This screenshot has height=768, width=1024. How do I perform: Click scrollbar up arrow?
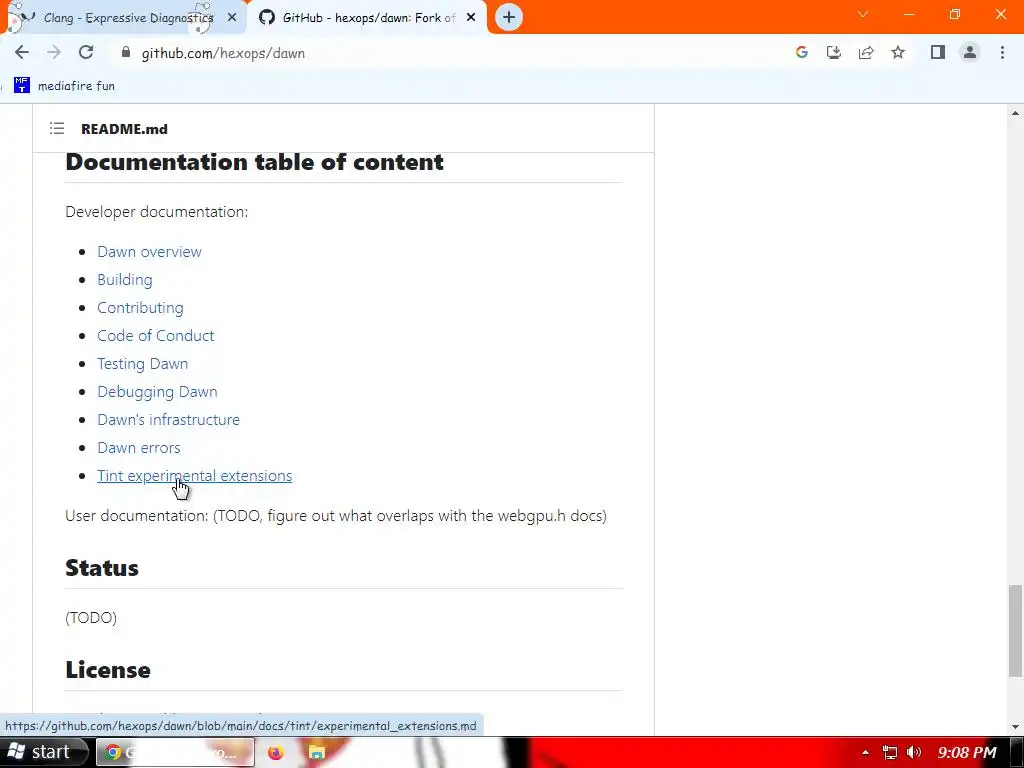click(x=1015, y=114)
